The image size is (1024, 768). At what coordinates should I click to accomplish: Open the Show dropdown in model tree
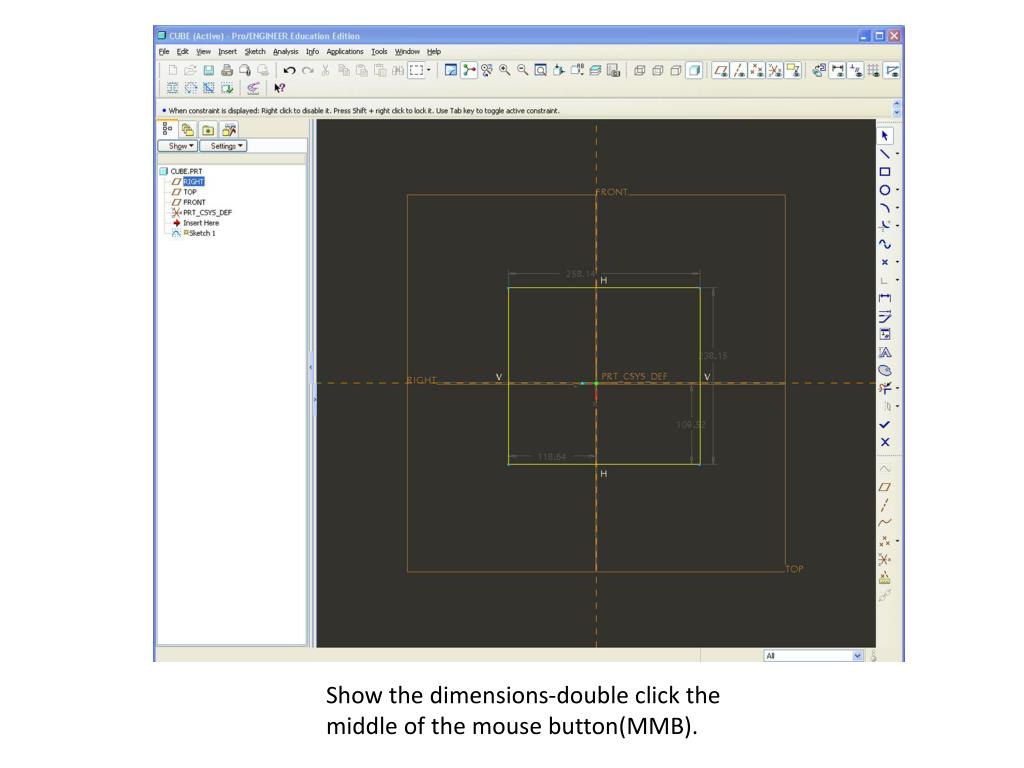pos(178,146)
